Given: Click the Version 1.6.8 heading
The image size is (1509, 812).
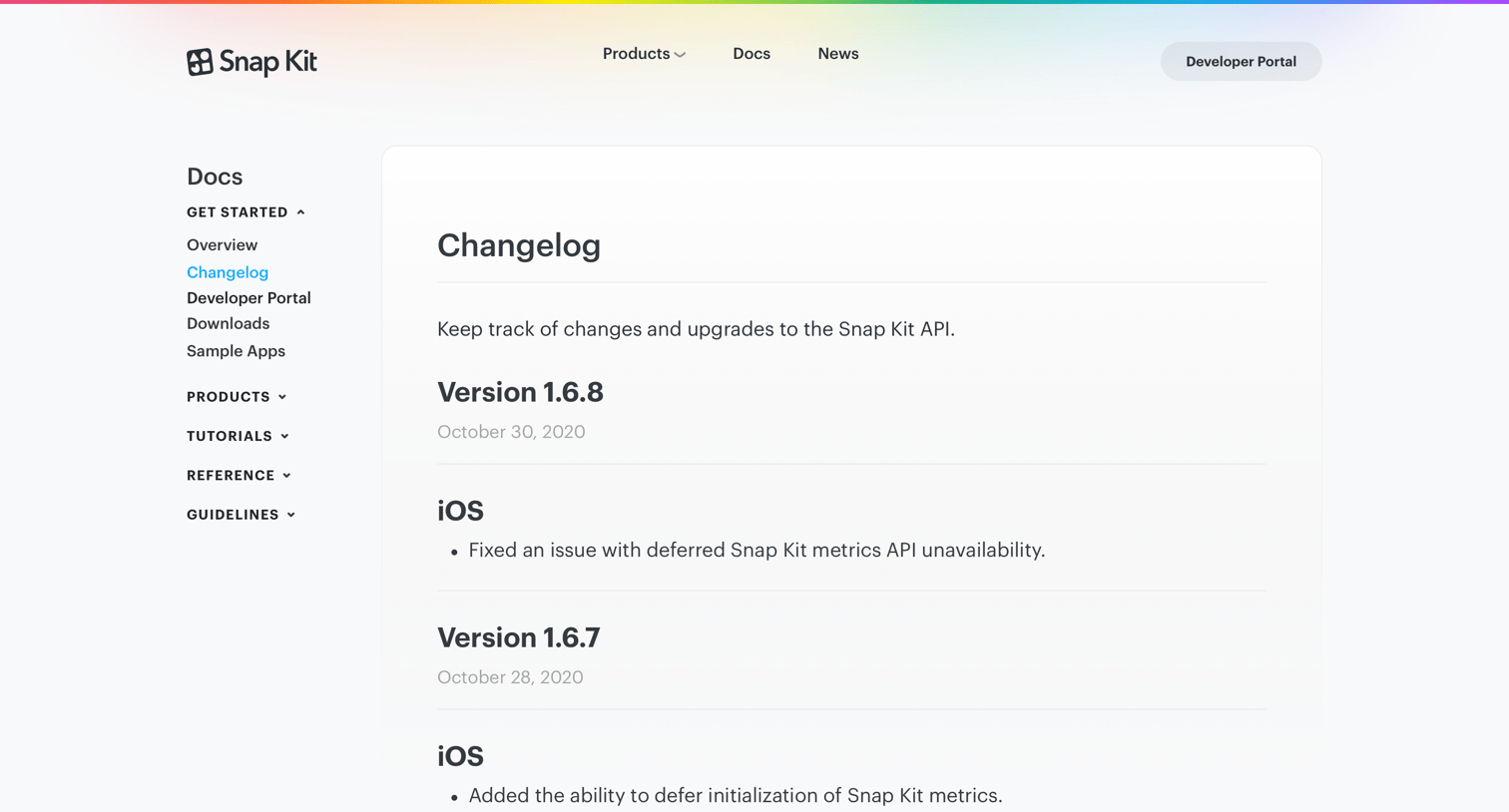Looking at the screenshot, I should tap(520, 392).
